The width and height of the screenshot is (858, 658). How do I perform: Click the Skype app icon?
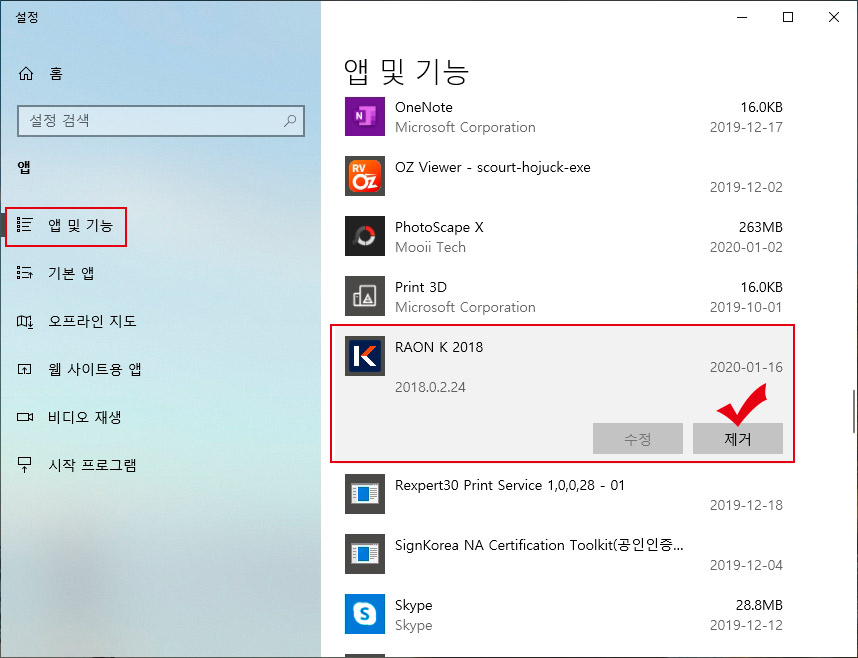tap(365, 614)
